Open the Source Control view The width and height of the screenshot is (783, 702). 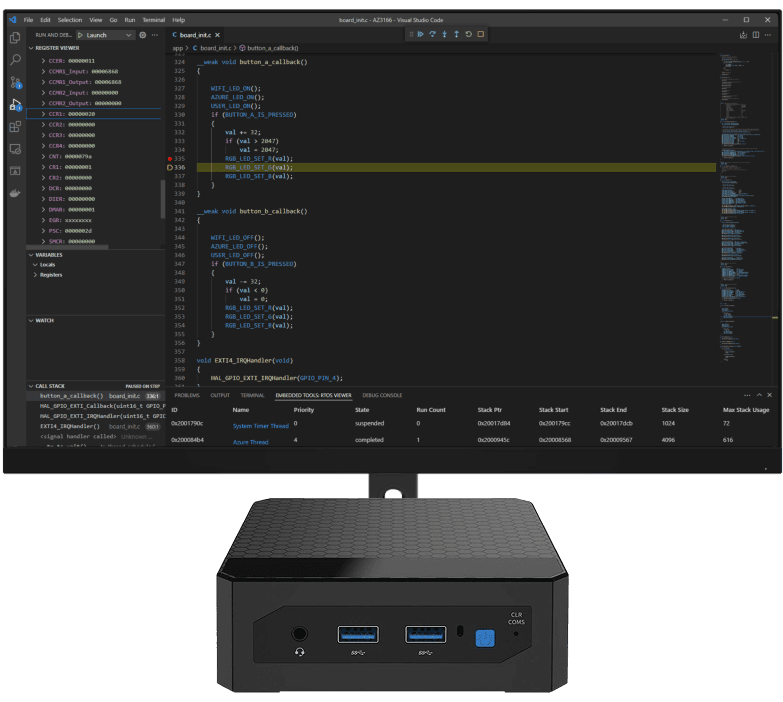pos(15,82)
